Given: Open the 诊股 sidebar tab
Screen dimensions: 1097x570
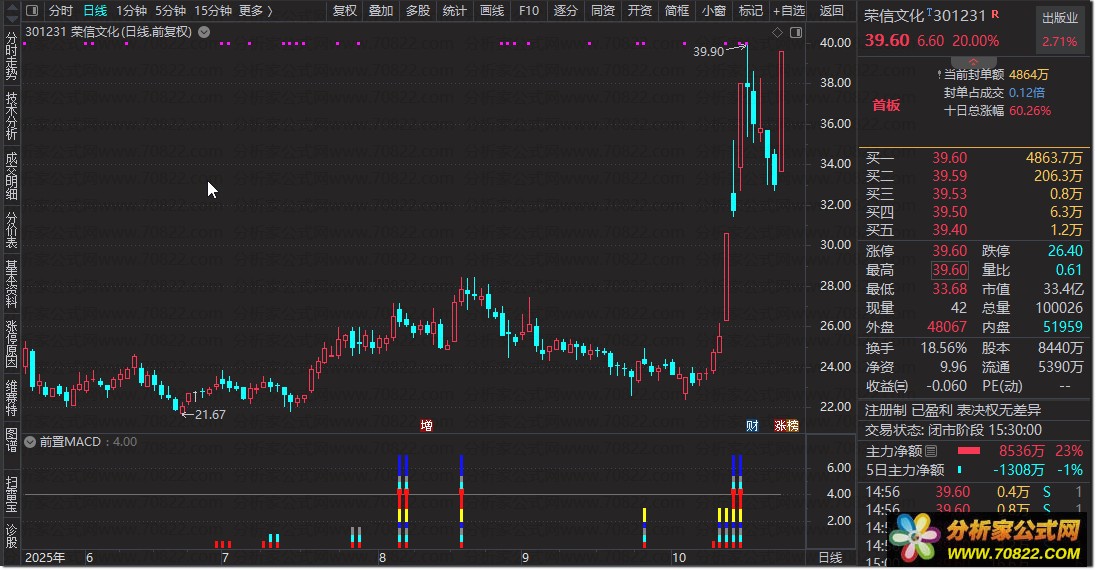Looking at the screenshot, I should (11, 536).
